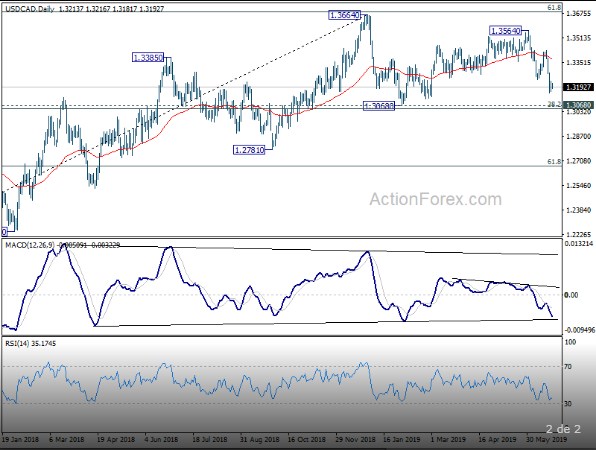The width and height of the screenshot is (596, 450).
Task: Click the 1.36640 price label
Action: coord(344,15)
